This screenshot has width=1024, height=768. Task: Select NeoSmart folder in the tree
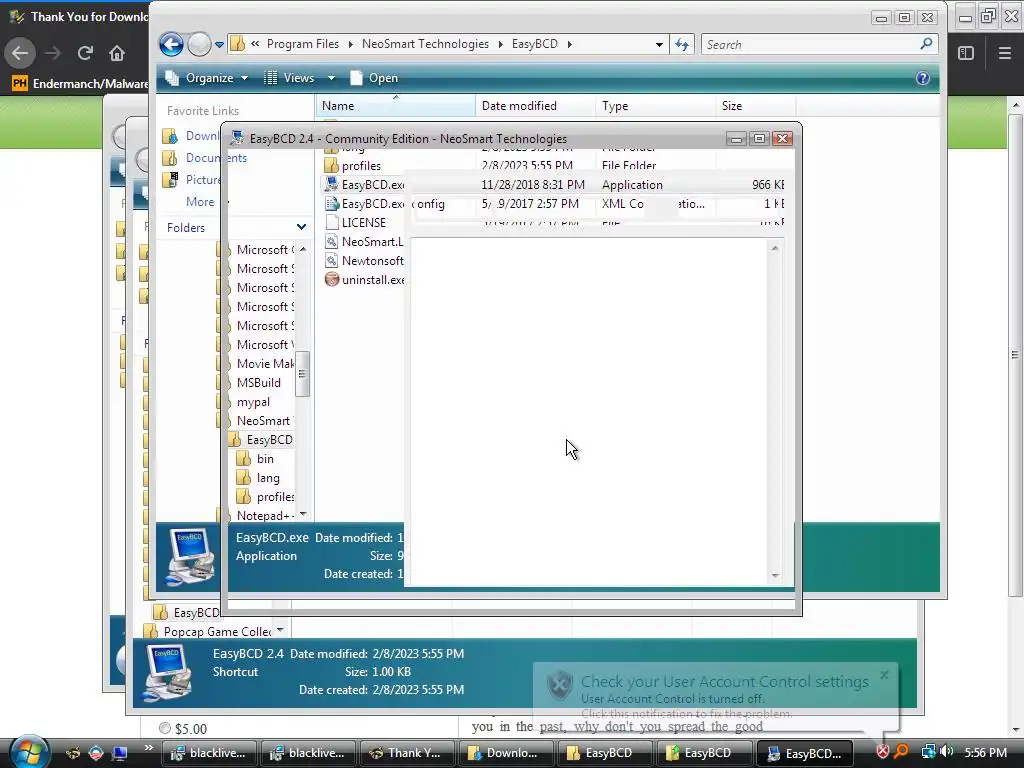click(263, 421)
